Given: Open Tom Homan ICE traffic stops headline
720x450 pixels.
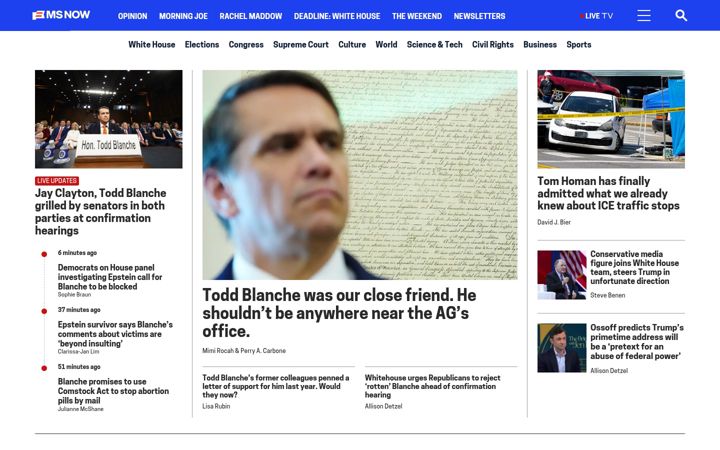Looking at the screenshot, I should point(608,193).
